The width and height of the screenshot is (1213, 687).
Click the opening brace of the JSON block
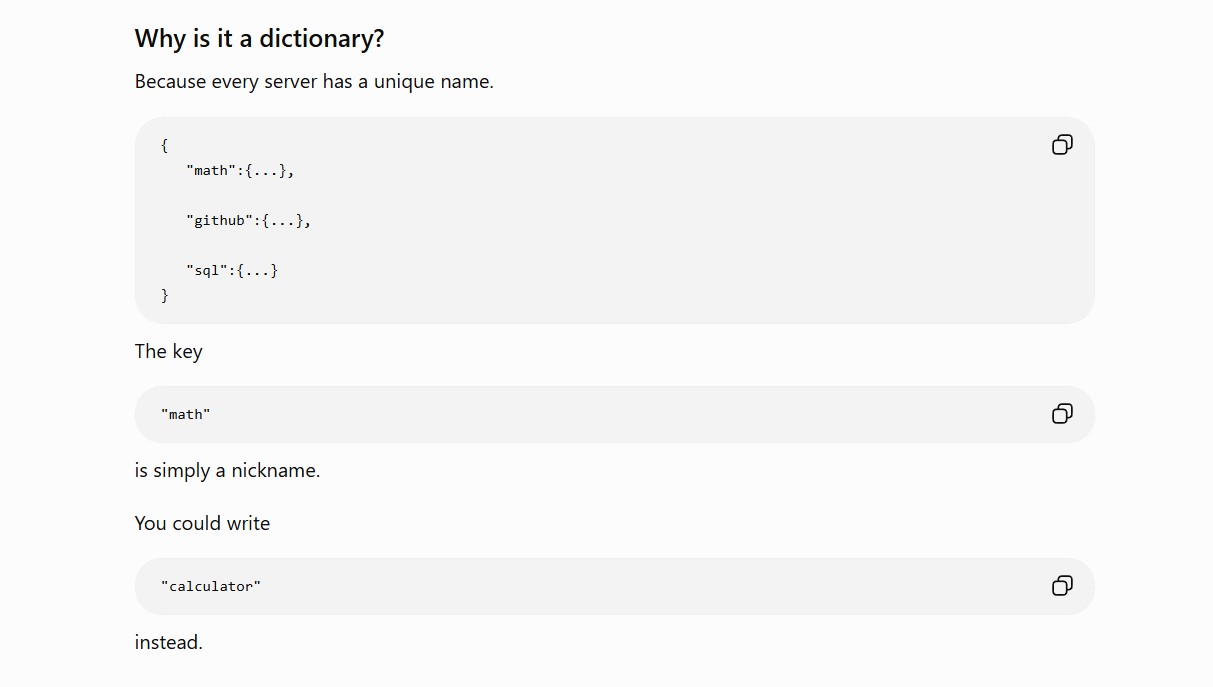165,145
